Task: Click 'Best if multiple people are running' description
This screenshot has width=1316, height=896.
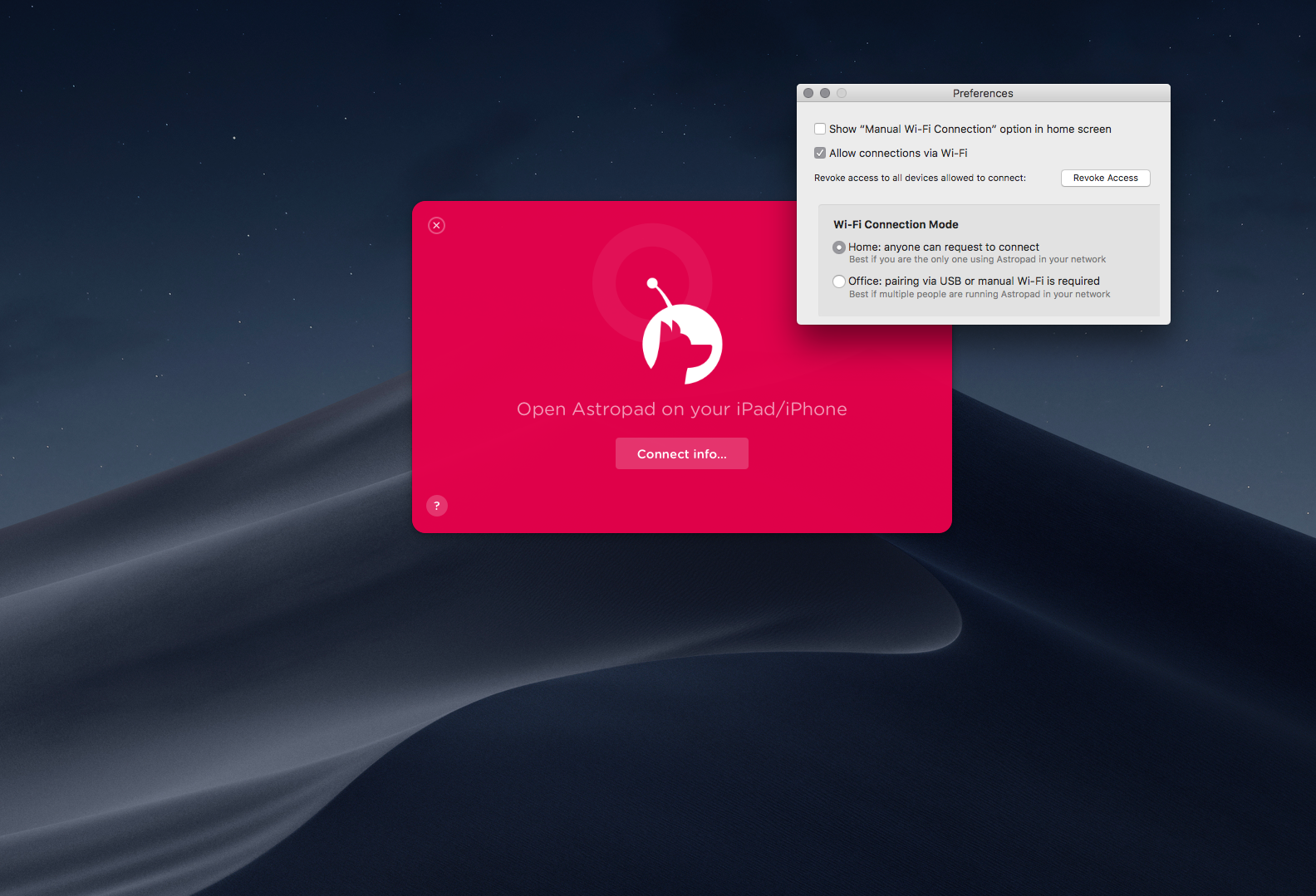Action: pyautogui.click(x=980, y=294)
